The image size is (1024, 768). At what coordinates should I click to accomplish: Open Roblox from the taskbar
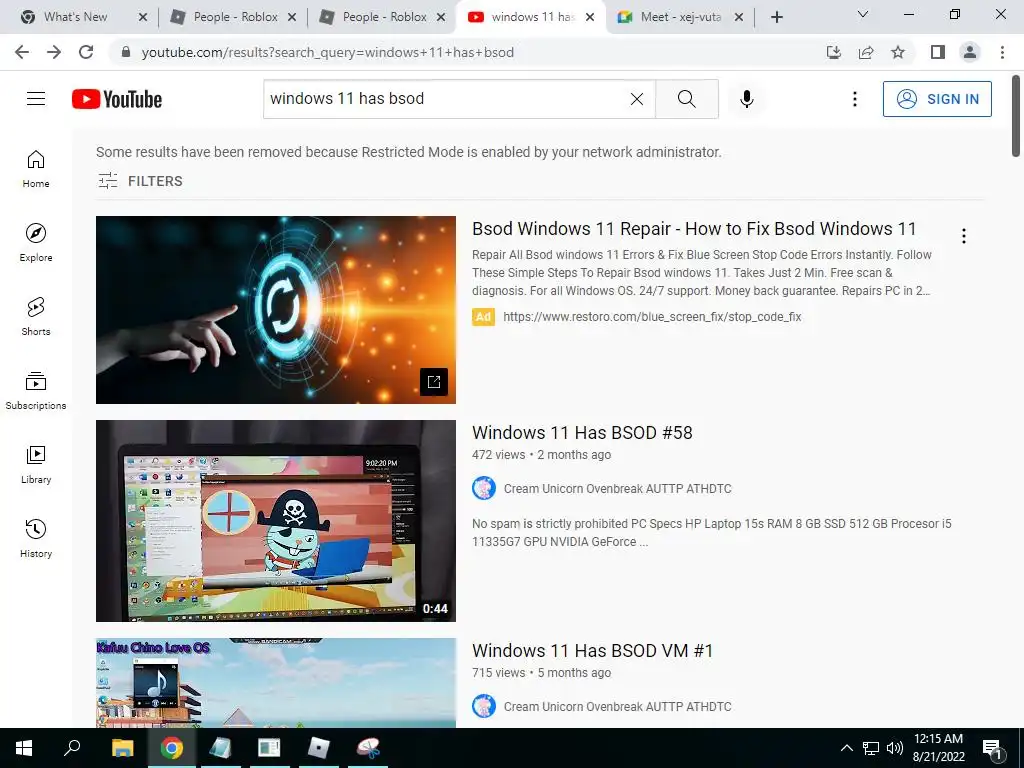(x=318, y=748)
